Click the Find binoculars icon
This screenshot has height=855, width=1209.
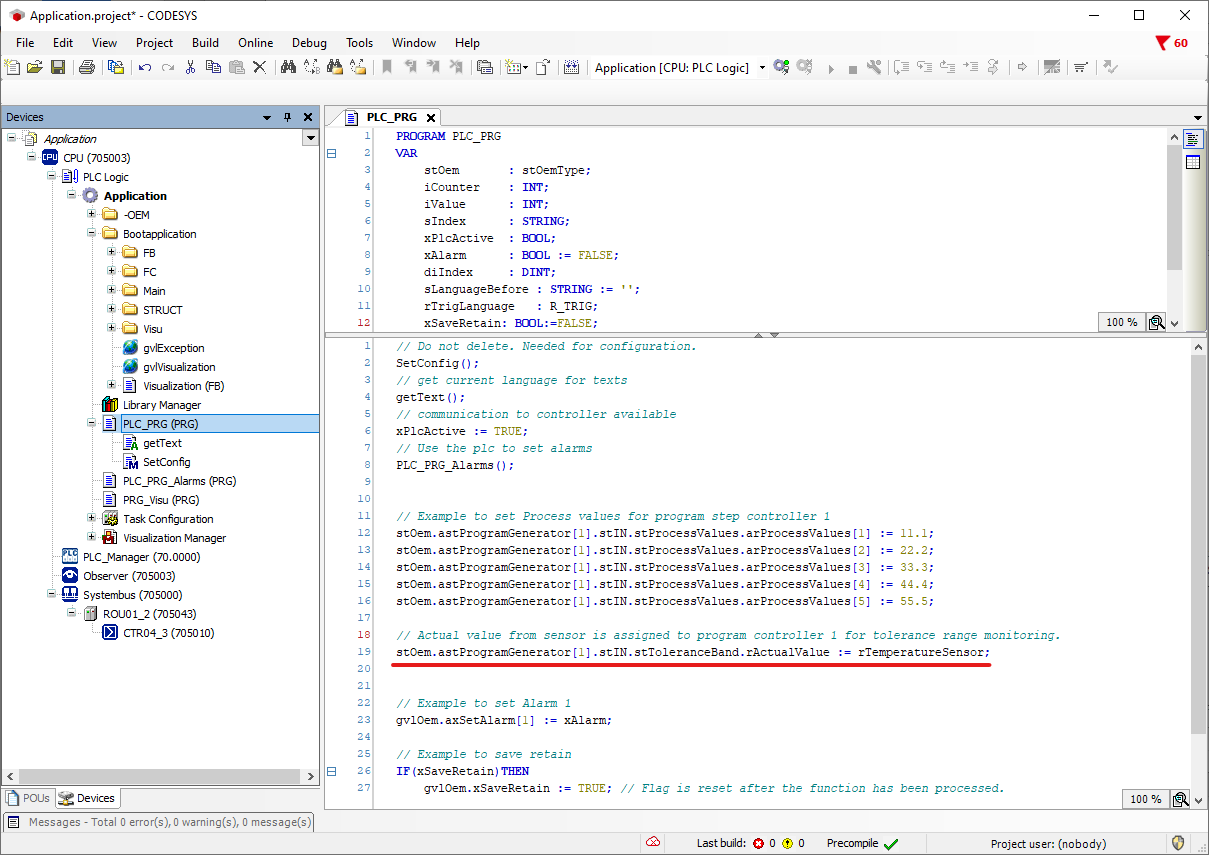pos(288,67)
